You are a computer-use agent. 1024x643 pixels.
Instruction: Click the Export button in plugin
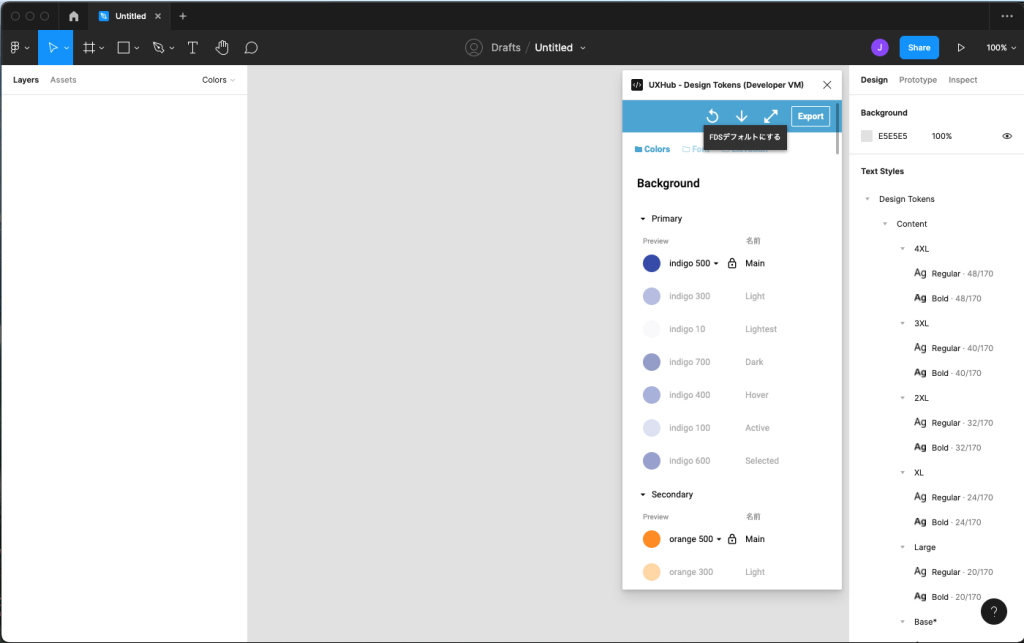[810, 116]
